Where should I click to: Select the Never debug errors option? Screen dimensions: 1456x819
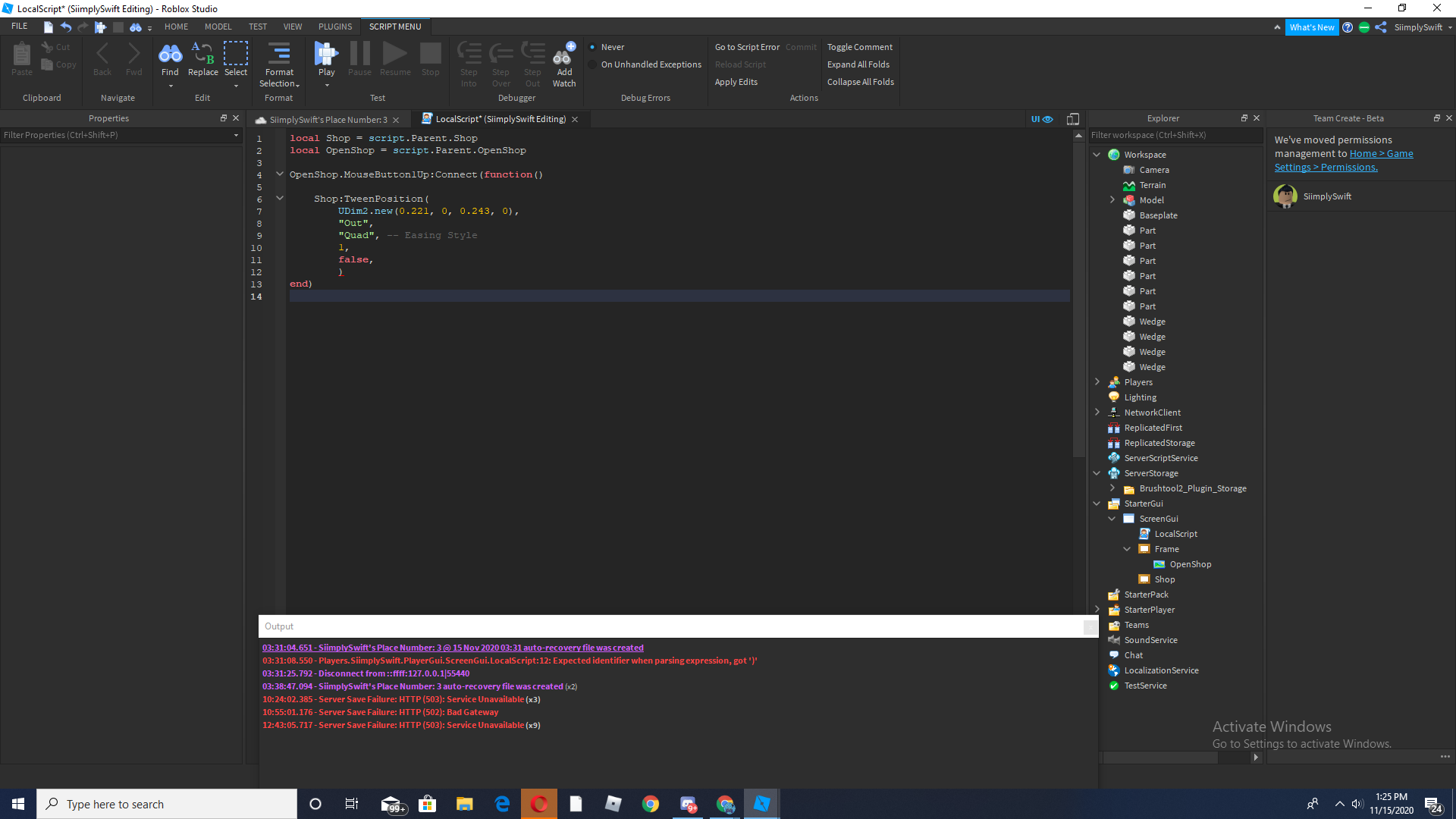click(x=592, y=47)
